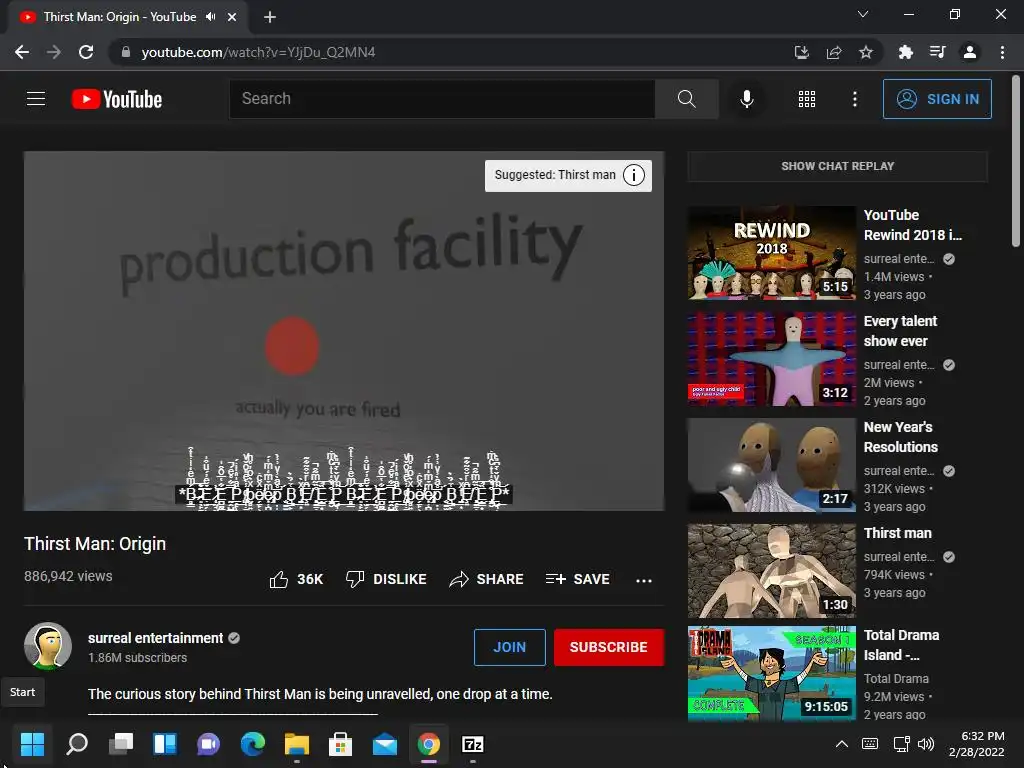
Task: Open a new browser tab
Action: coord(270,17)
